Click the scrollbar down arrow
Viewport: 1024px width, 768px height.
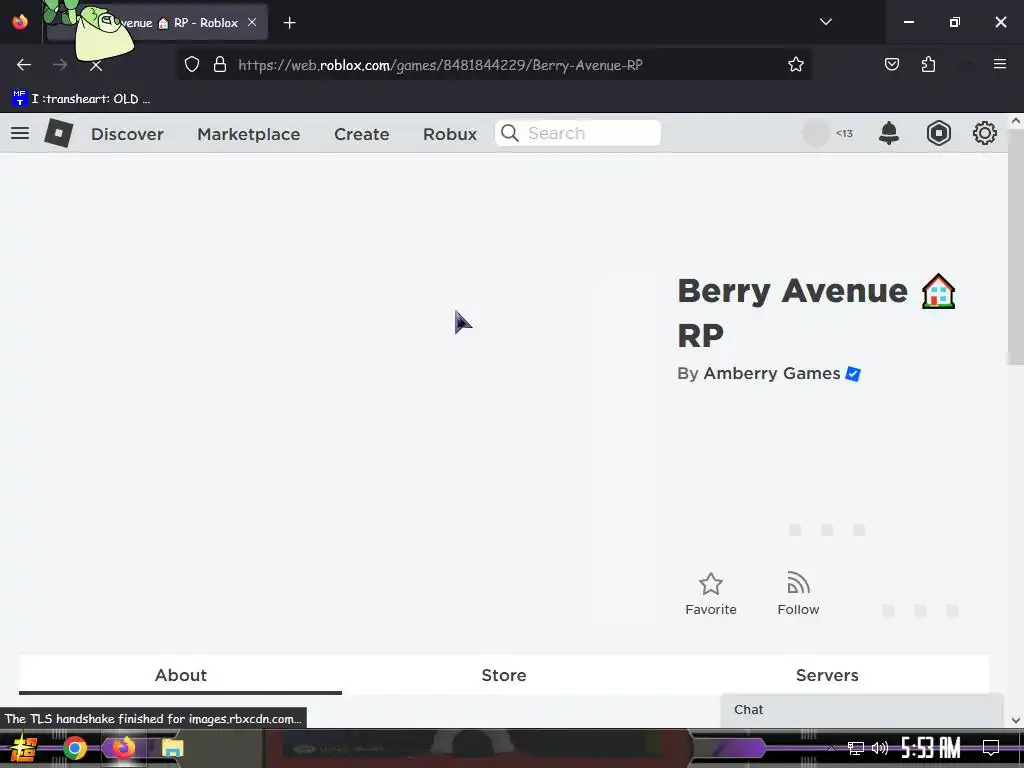pos(1016,720)
